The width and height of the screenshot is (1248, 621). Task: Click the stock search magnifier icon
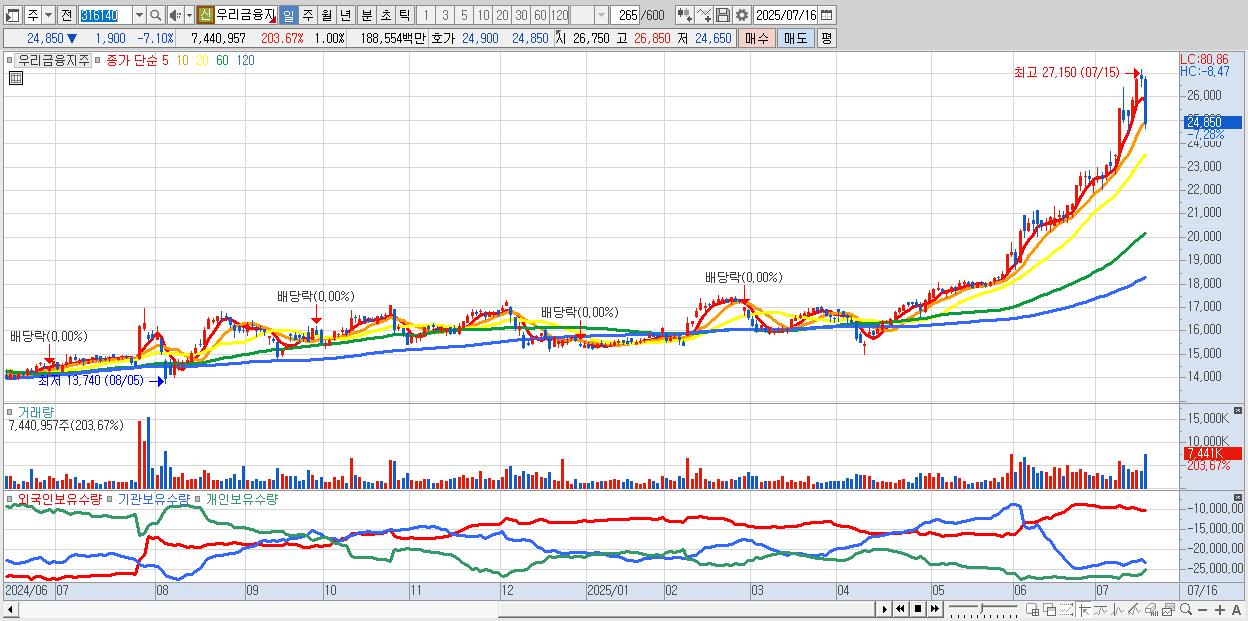(x=156, y=16)
